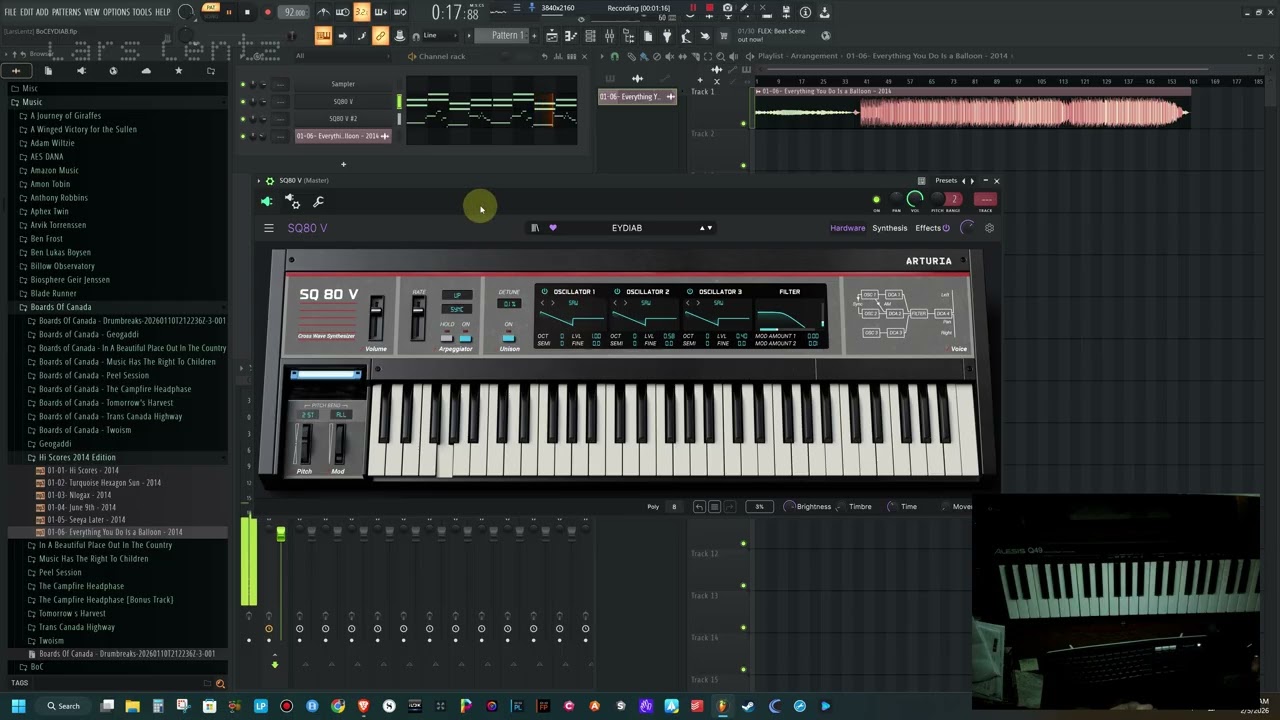1280x720 pixels.
Task: Expand the BoC folder in browser
Action: [36, 667]
